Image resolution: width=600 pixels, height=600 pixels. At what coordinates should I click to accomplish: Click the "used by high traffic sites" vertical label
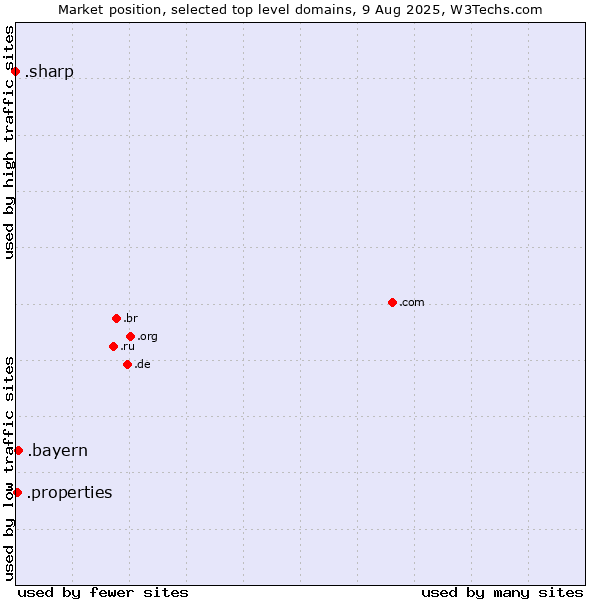click(x=9, y=142)
